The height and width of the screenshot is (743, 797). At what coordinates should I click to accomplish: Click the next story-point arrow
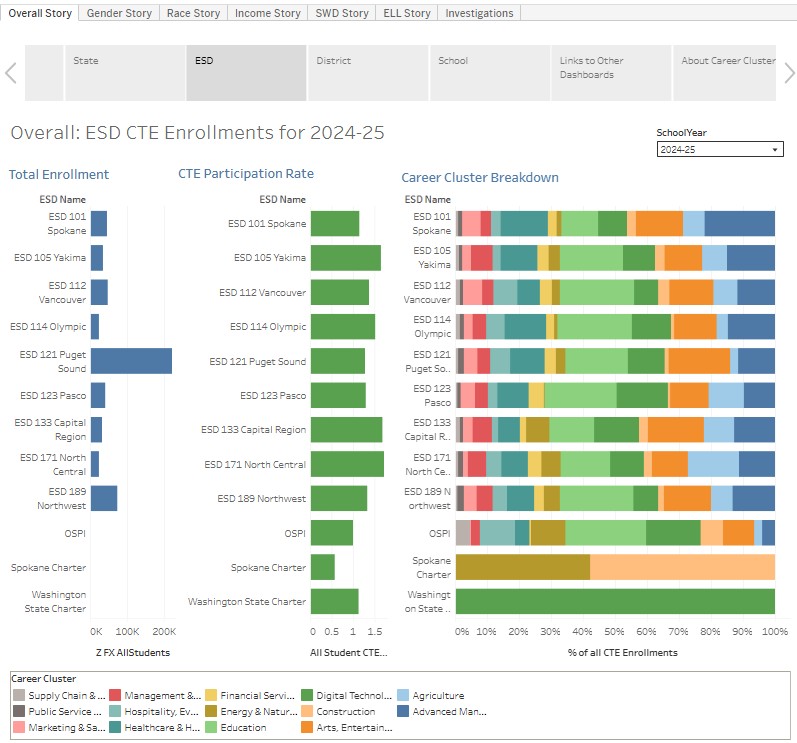pos(789,73)
